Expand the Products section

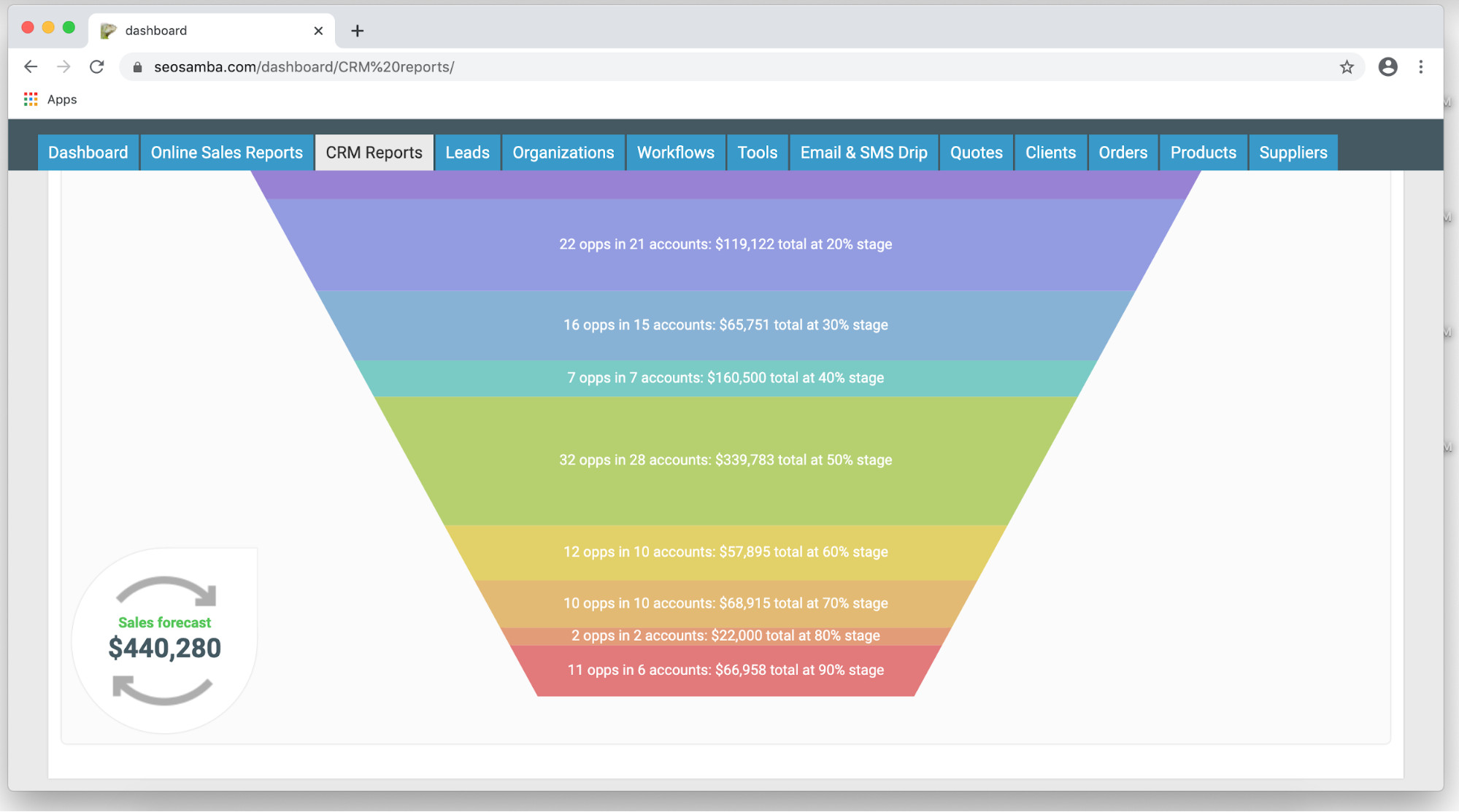tap(1203, 152)
